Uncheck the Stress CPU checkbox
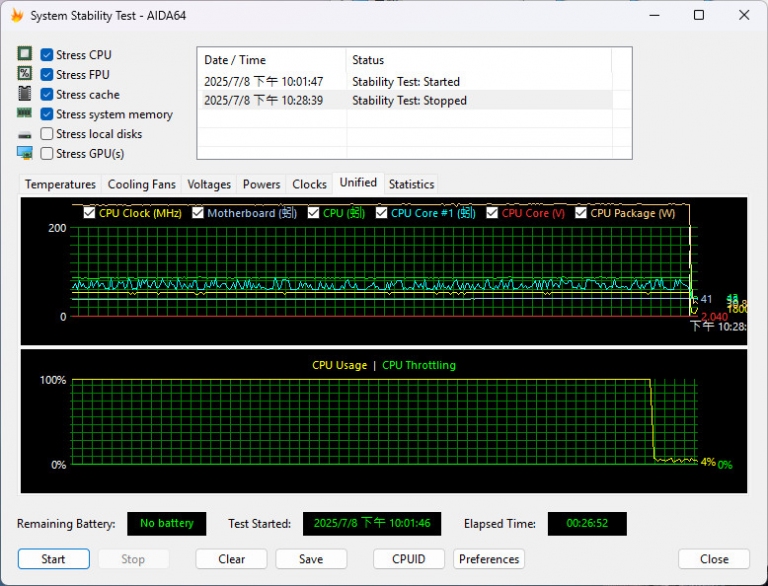Screen dimensions: 768x586 pyautogui.click(x=47, y=54)
